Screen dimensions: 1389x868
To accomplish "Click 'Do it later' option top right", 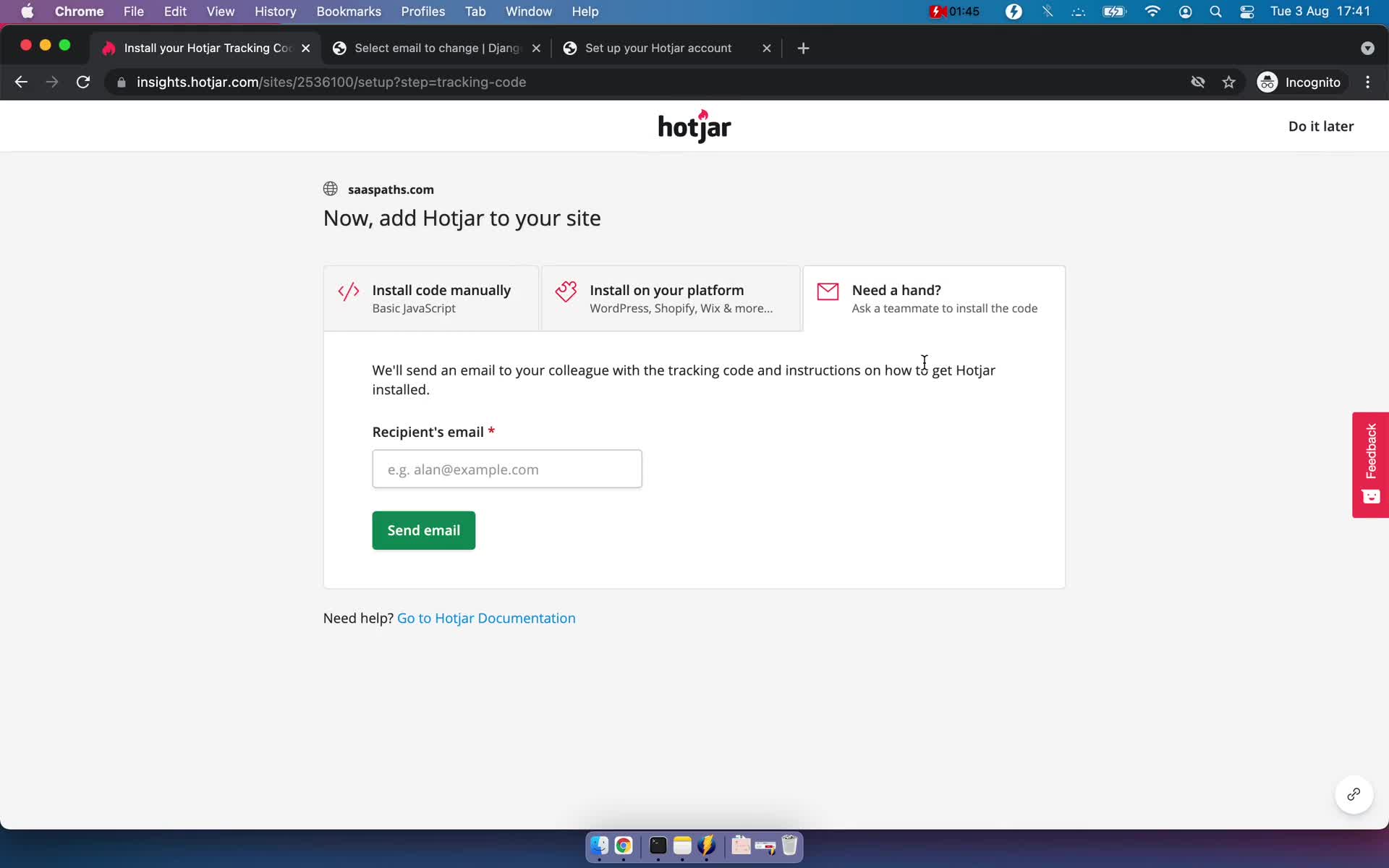I will click(1321, 126).
